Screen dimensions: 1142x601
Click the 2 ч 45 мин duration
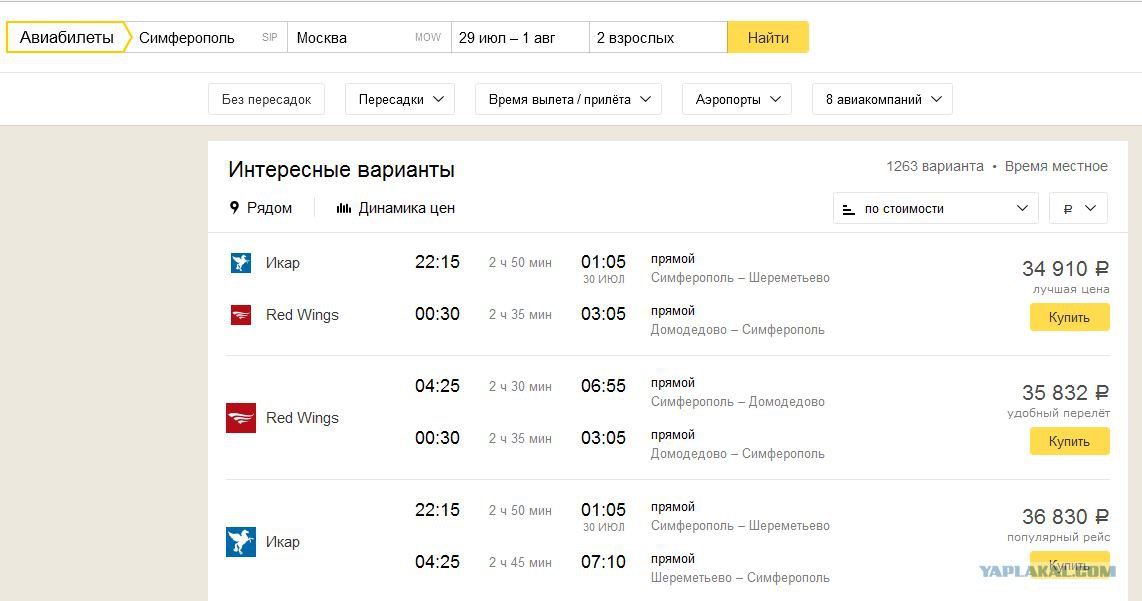pos(520,562)
